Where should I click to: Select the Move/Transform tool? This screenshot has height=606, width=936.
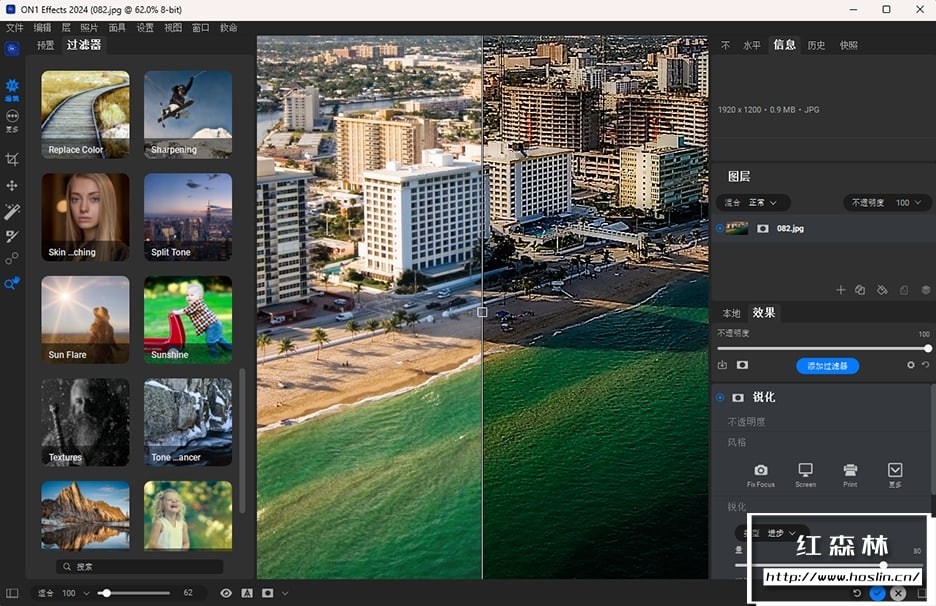[12, 186]
